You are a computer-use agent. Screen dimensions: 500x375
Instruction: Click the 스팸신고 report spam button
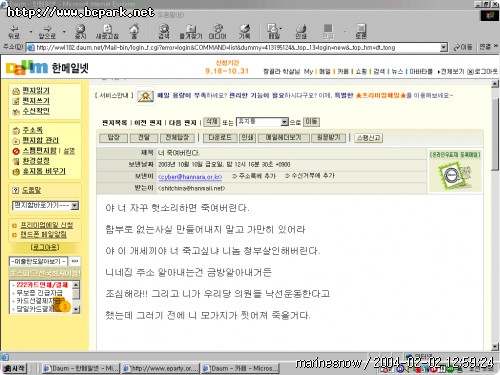368,138
